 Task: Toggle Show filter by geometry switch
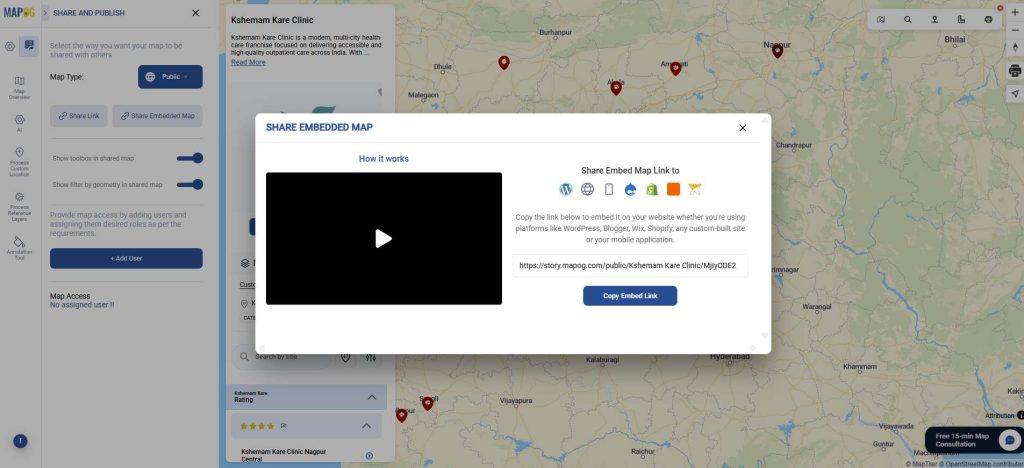tap(190, 185)
